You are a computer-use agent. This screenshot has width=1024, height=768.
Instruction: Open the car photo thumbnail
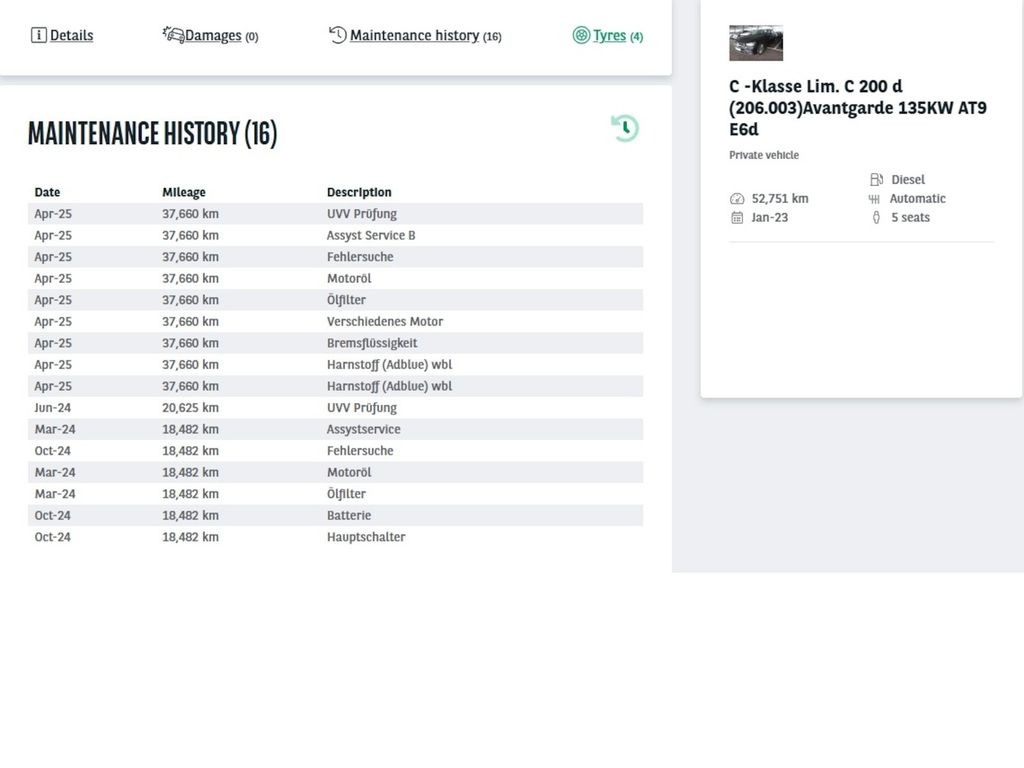[x=756, y=43]
